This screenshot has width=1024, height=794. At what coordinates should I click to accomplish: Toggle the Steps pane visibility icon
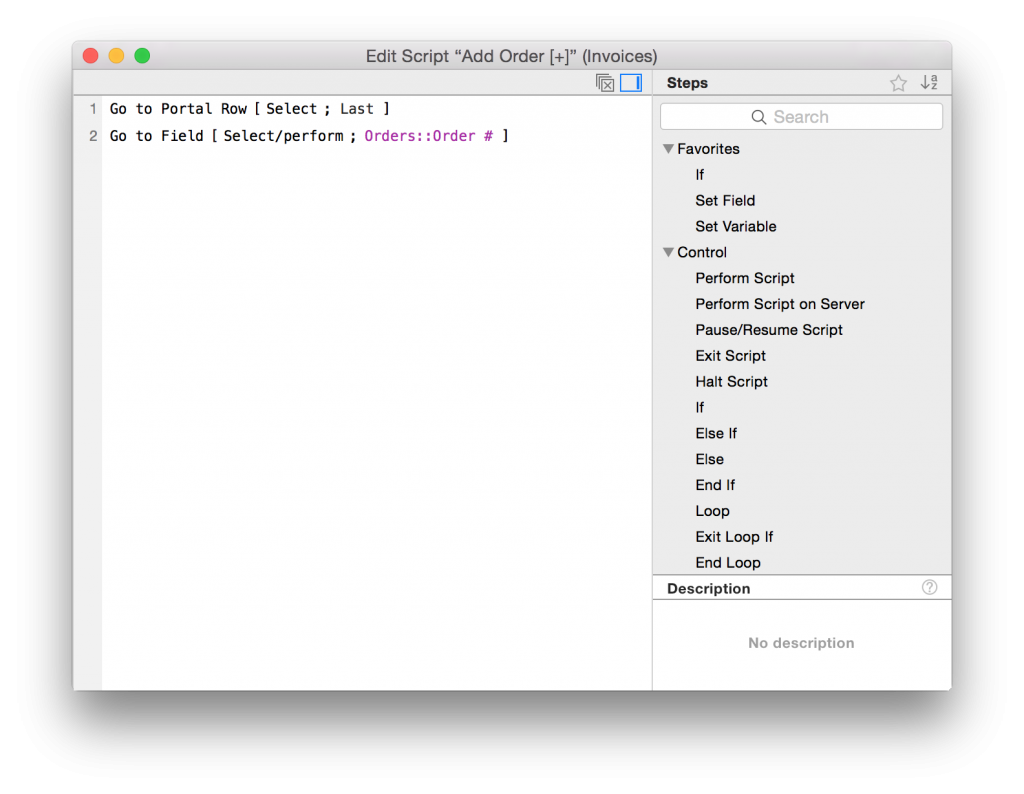tap(630, 83)
